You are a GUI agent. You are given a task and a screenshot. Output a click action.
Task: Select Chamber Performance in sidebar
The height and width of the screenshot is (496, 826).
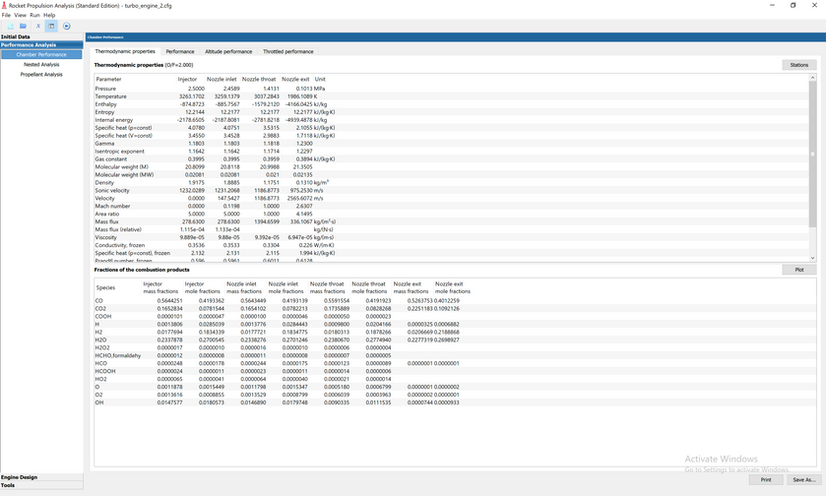42,54
